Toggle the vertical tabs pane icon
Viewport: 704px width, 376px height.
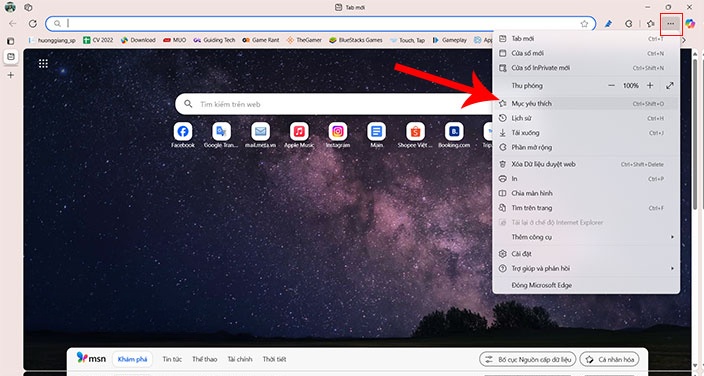11,41
